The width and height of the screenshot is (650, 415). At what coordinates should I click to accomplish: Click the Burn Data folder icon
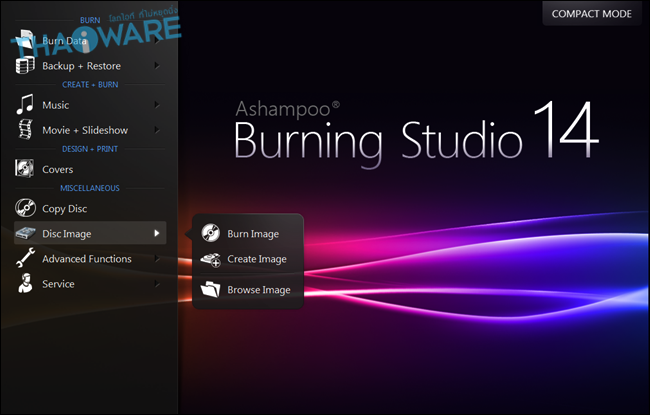click(24, 40)
